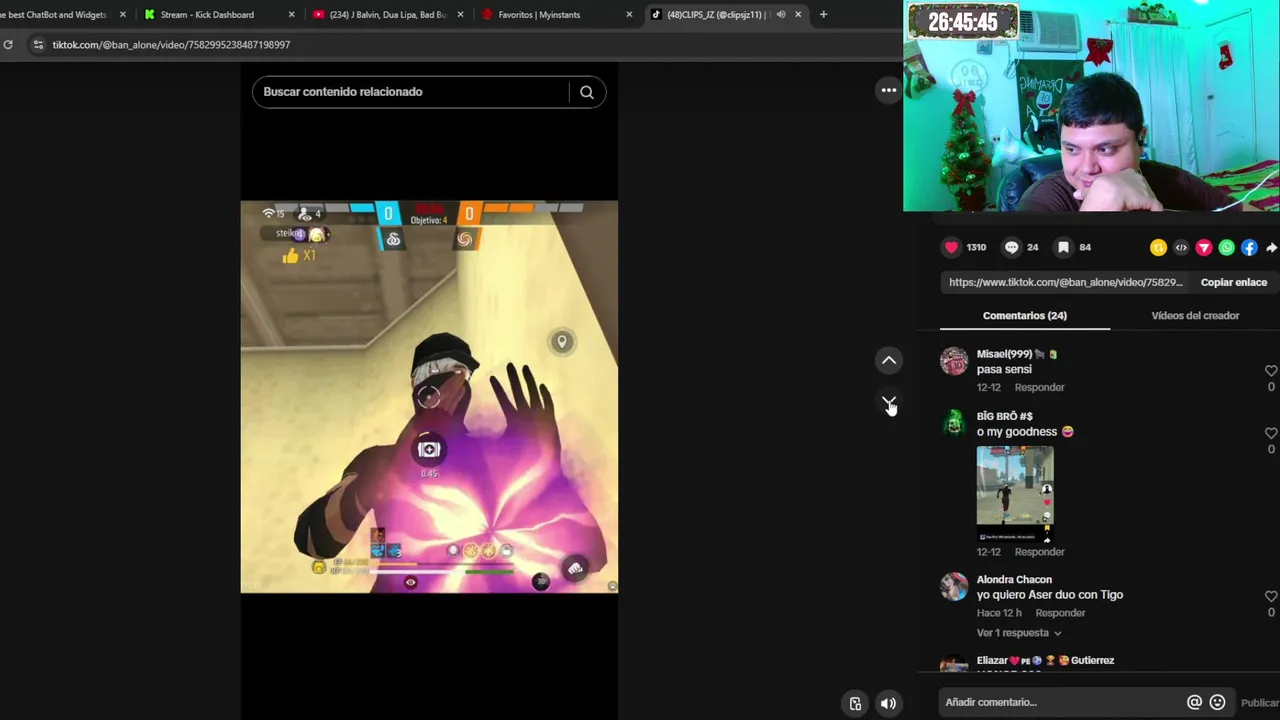Go to previous video with up arrow
This screenshot has height=720, width=1280.
pos(889,360)
